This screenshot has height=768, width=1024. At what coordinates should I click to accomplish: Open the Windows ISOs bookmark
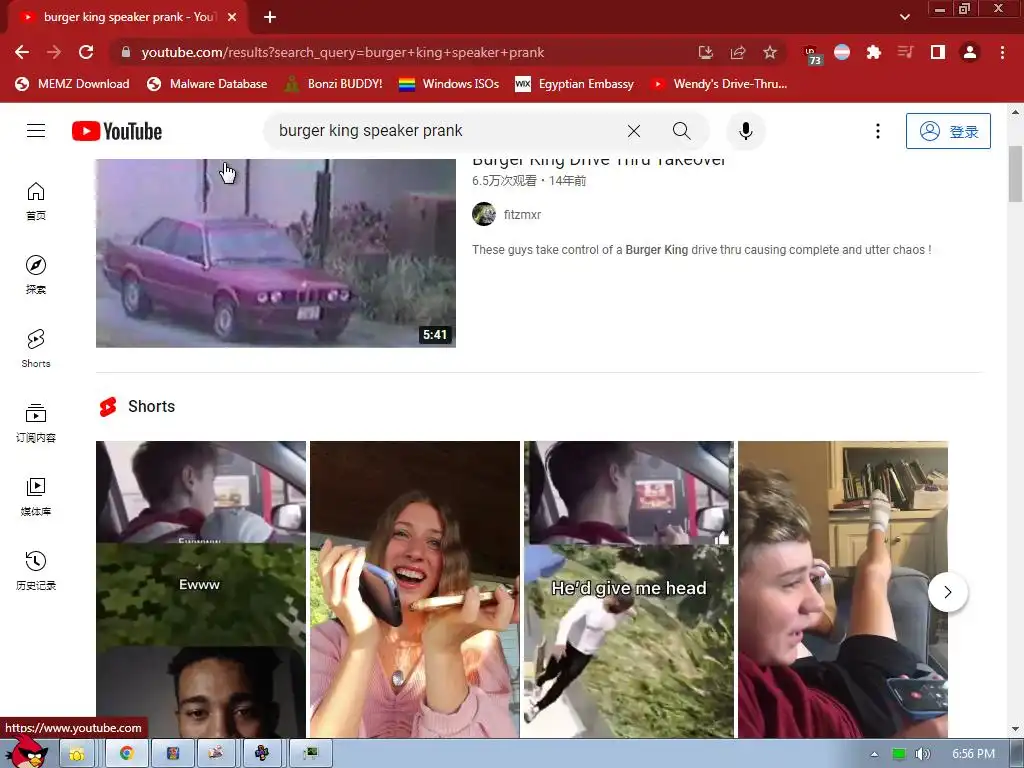(x=449, y=84)
